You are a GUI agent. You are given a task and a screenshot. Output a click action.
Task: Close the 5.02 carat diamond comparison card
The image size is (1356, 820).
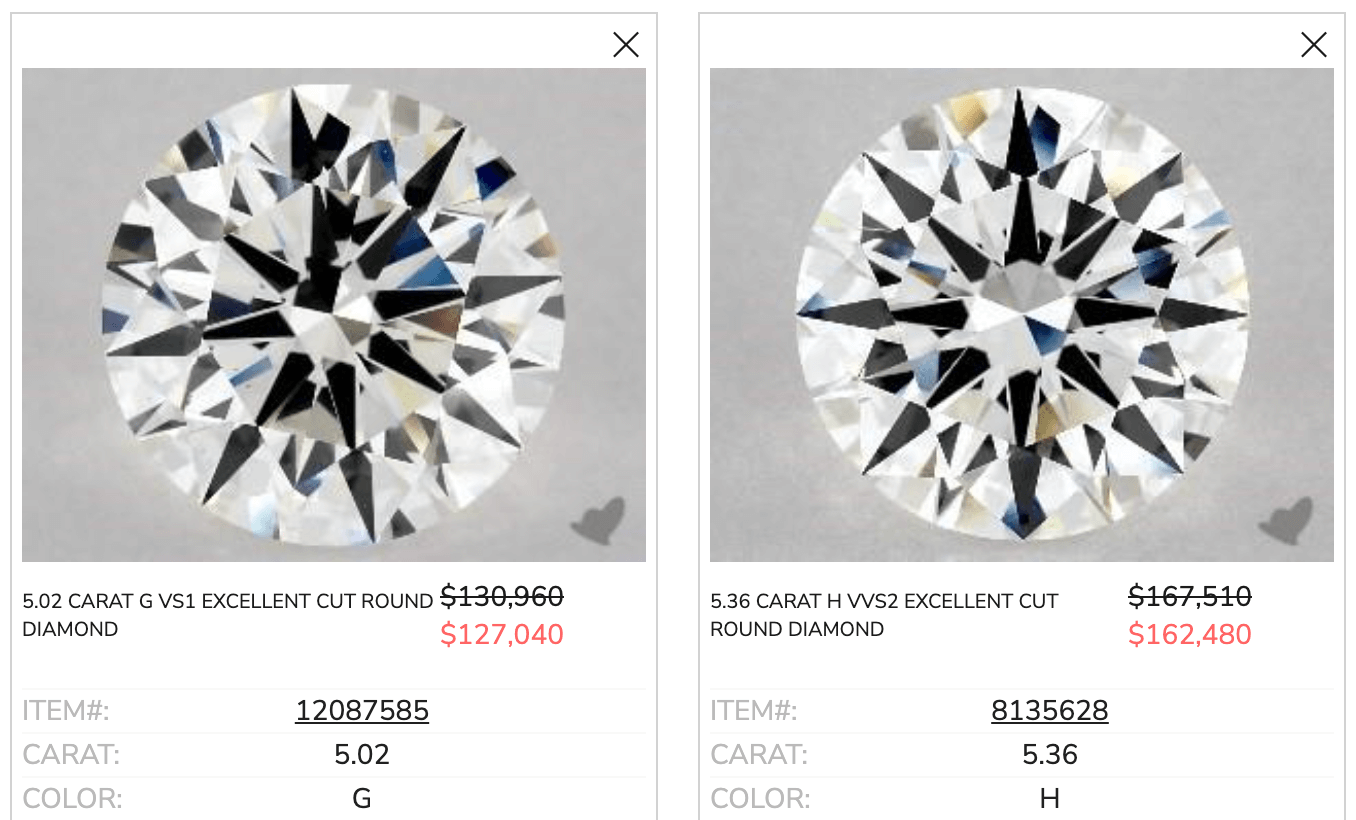626,45
